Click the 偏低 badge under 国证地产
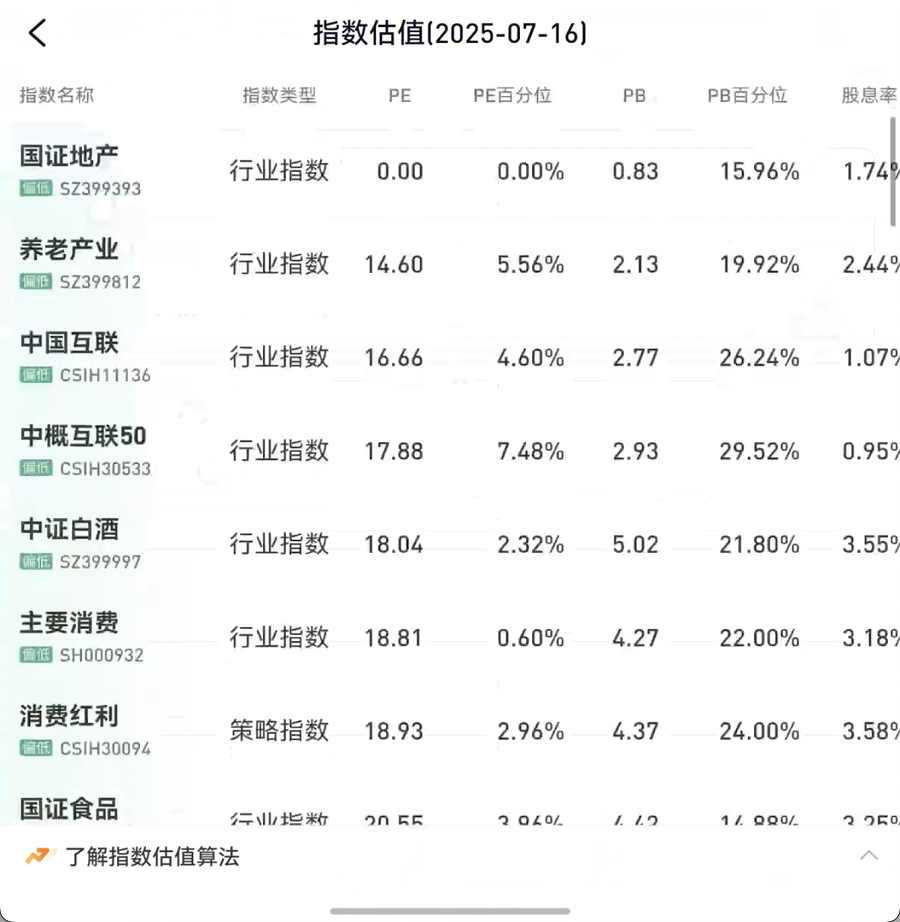This screenshot has height=922, width=900. (x=36, y=188)
